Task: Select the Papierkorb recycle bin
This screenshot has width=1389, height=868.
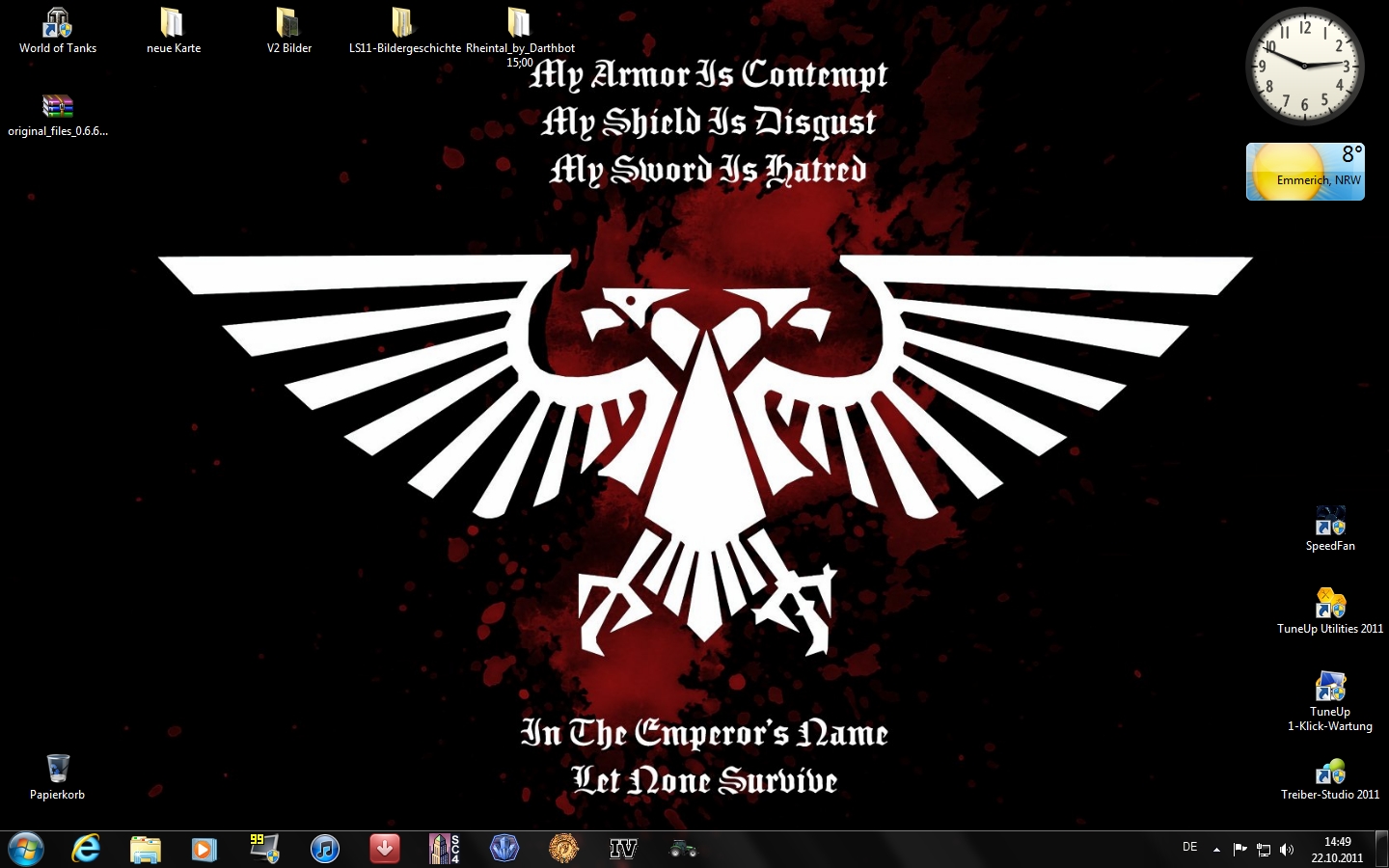Action: tap(58, 770)
